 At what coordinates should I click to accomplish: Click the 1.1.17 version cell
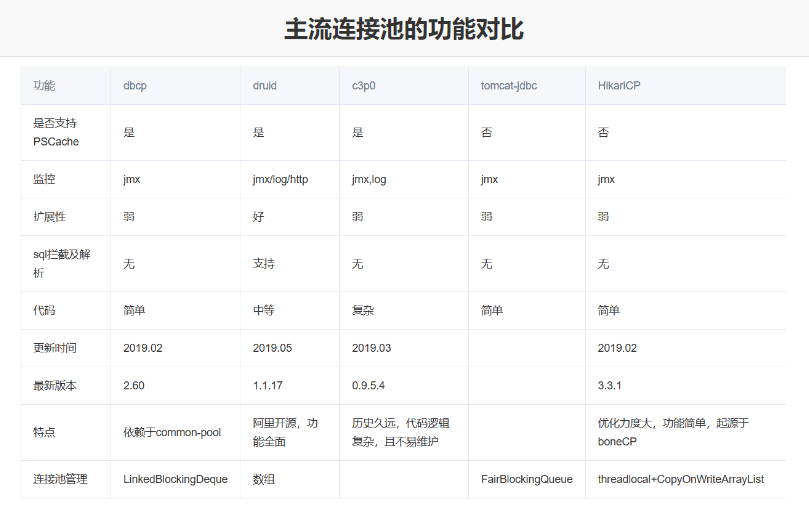268,384
